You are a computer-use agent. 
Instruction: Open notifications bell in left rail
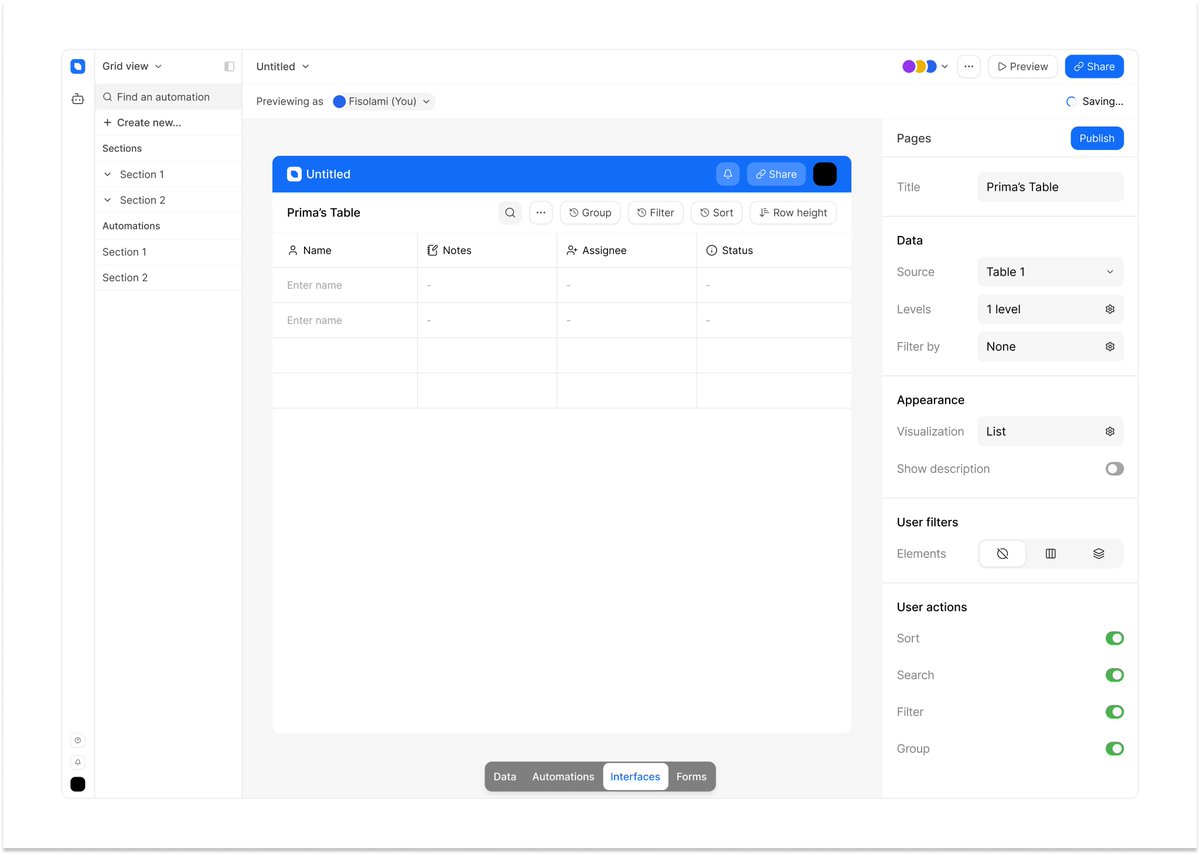pyautogui.click(x=78, y=762)
